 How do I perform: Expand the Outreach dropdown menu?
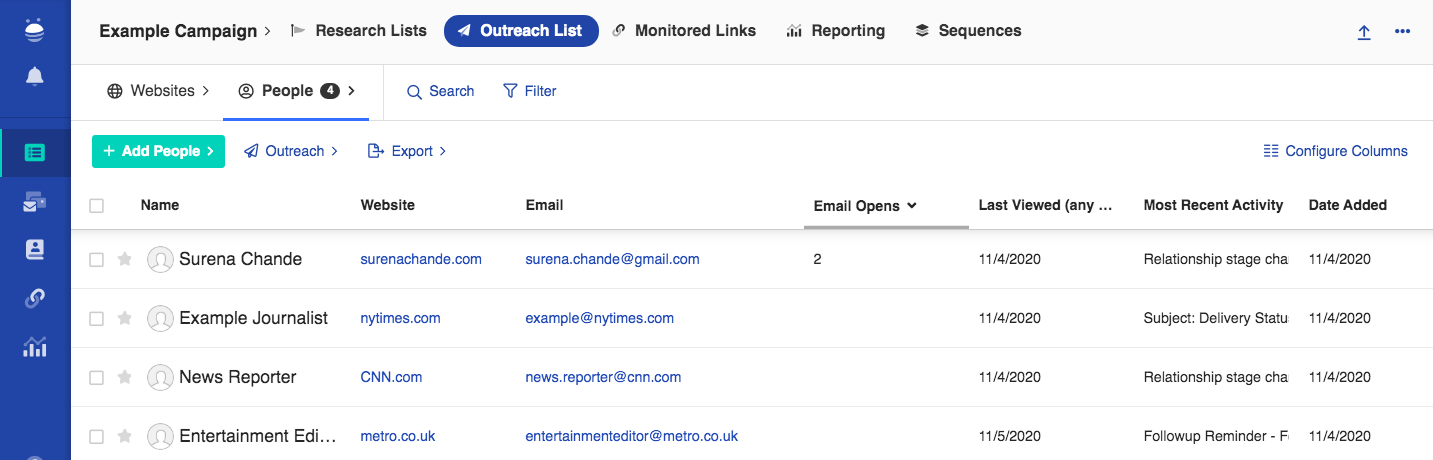click(x=291, y=151)
